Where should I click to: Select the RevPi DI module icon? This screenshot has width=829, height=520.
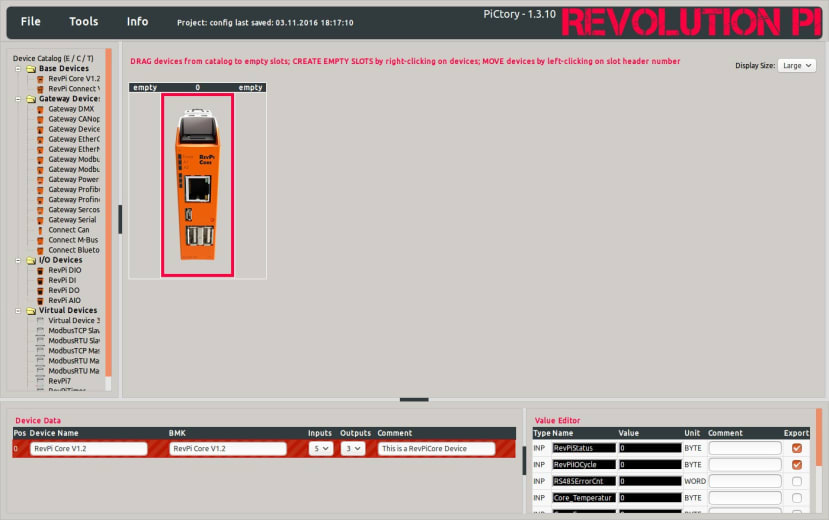(x=40, y=281)
